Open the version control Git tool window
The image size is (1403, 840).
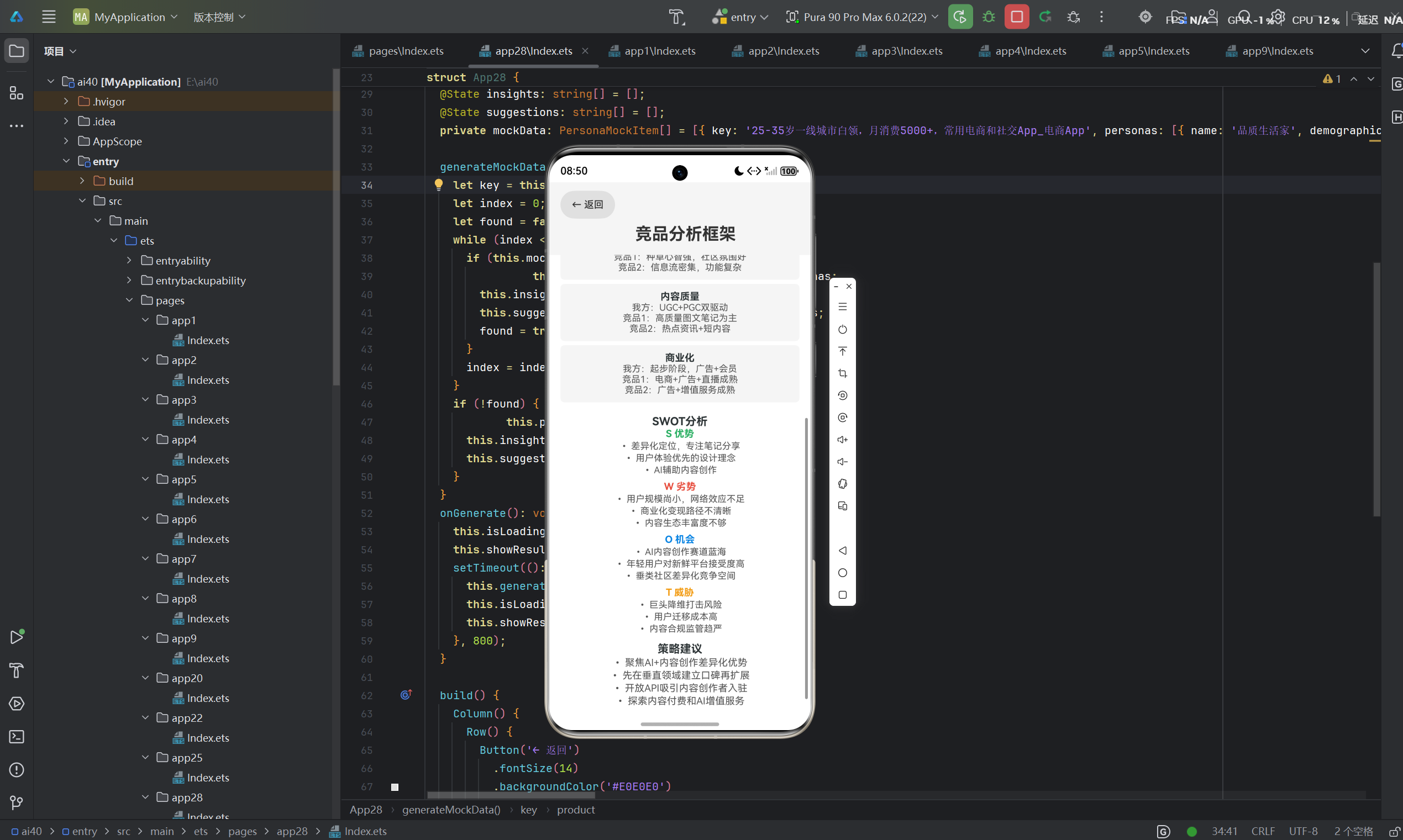[x=17, y=802]
